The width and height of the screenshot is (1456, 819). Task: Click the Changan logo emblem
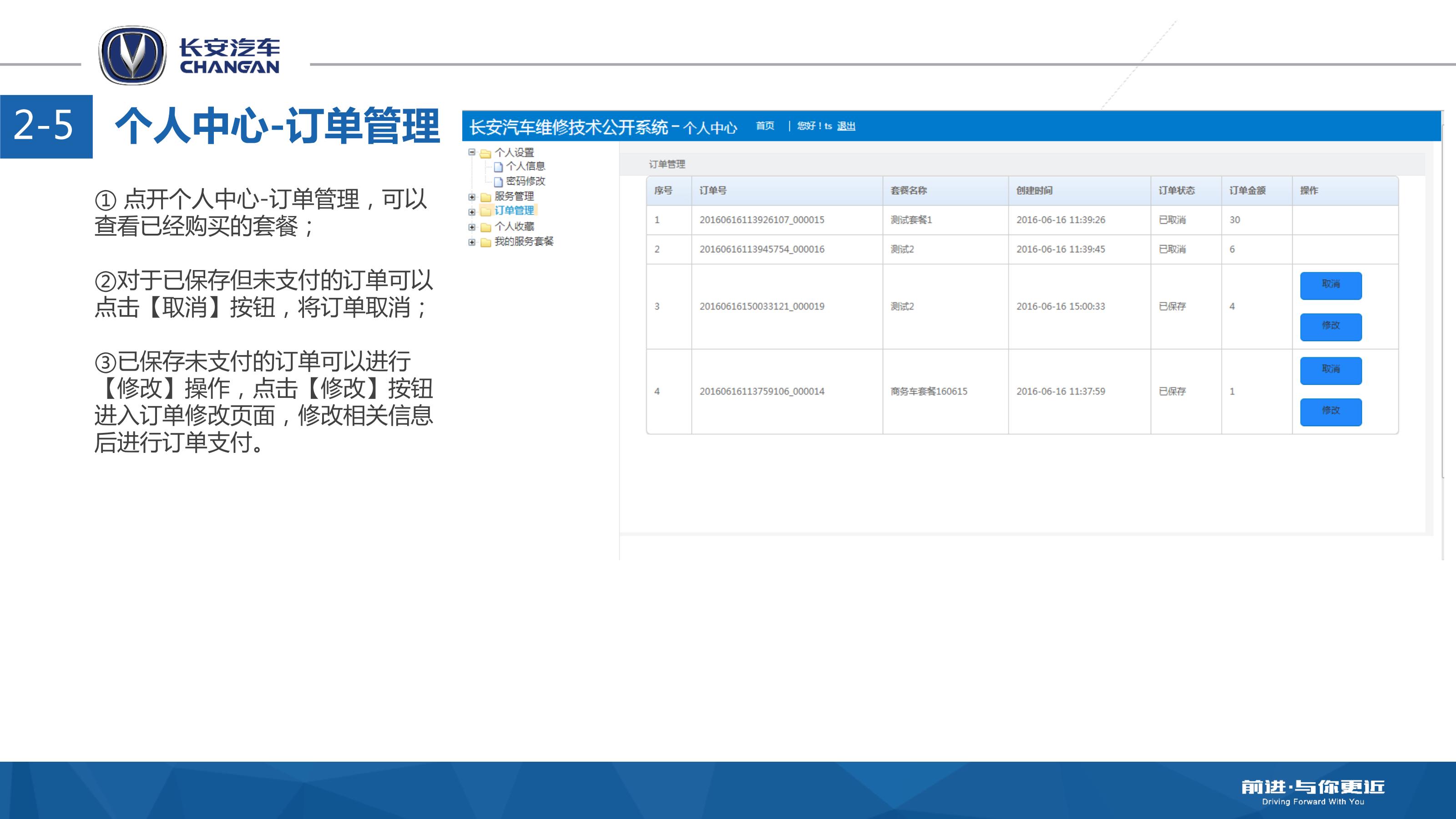tap(132, 55)
